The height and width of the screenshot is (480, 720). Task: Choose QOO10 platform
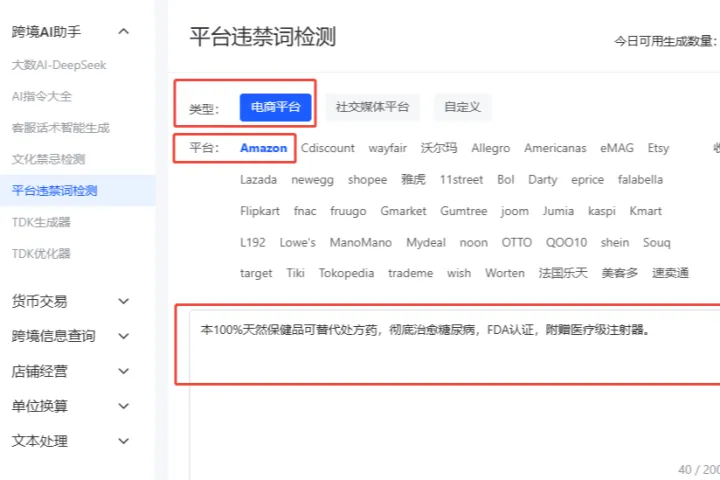[566, 242]
